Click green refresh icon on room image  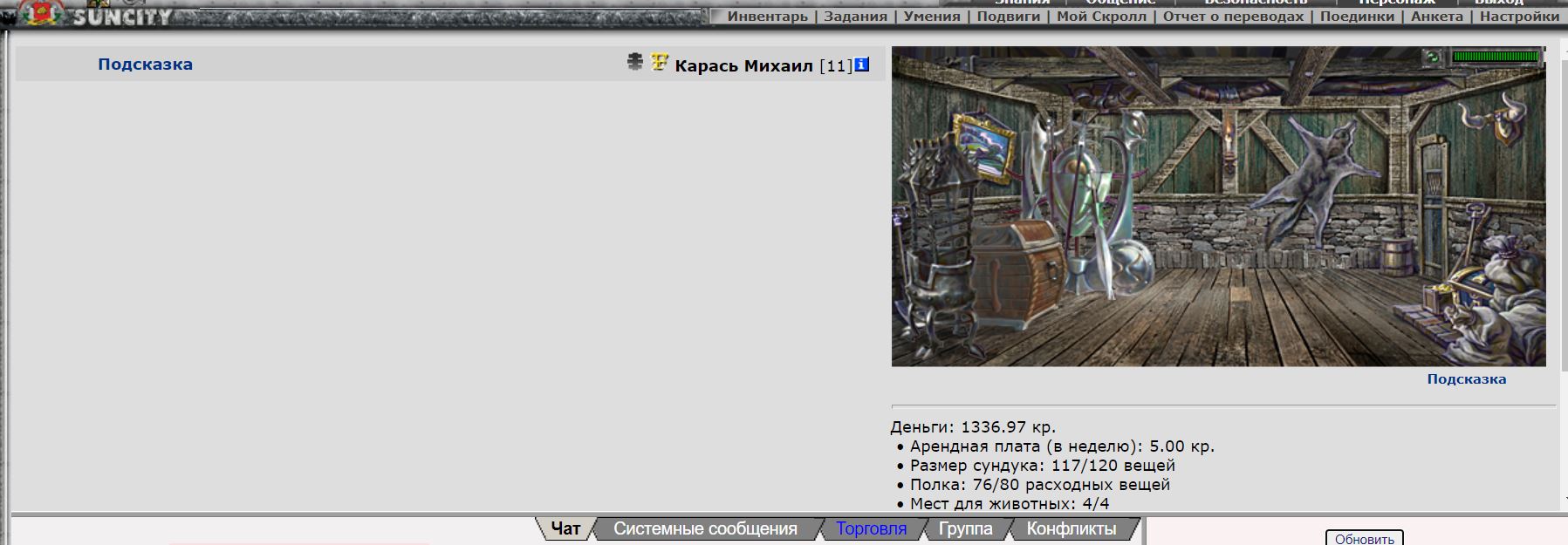(1432, 57)
